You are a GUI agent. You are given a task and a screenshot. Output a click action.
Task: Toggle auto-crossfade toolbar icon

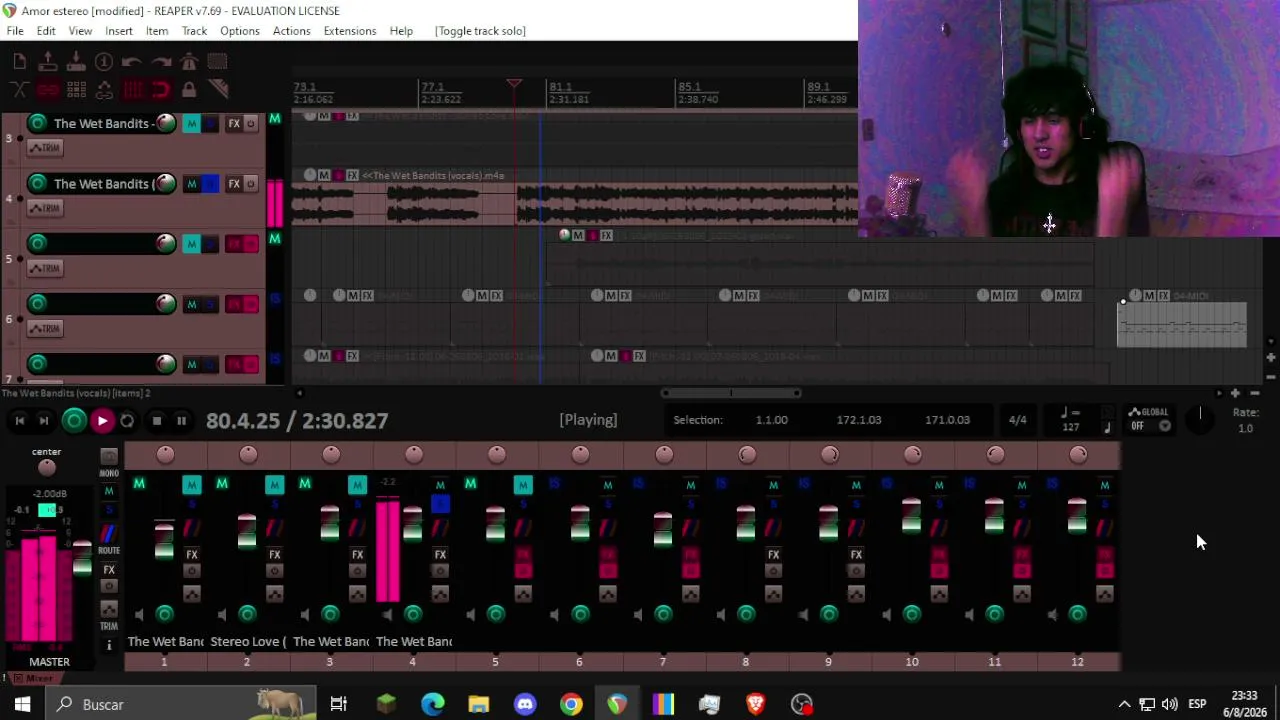[20, 90]
